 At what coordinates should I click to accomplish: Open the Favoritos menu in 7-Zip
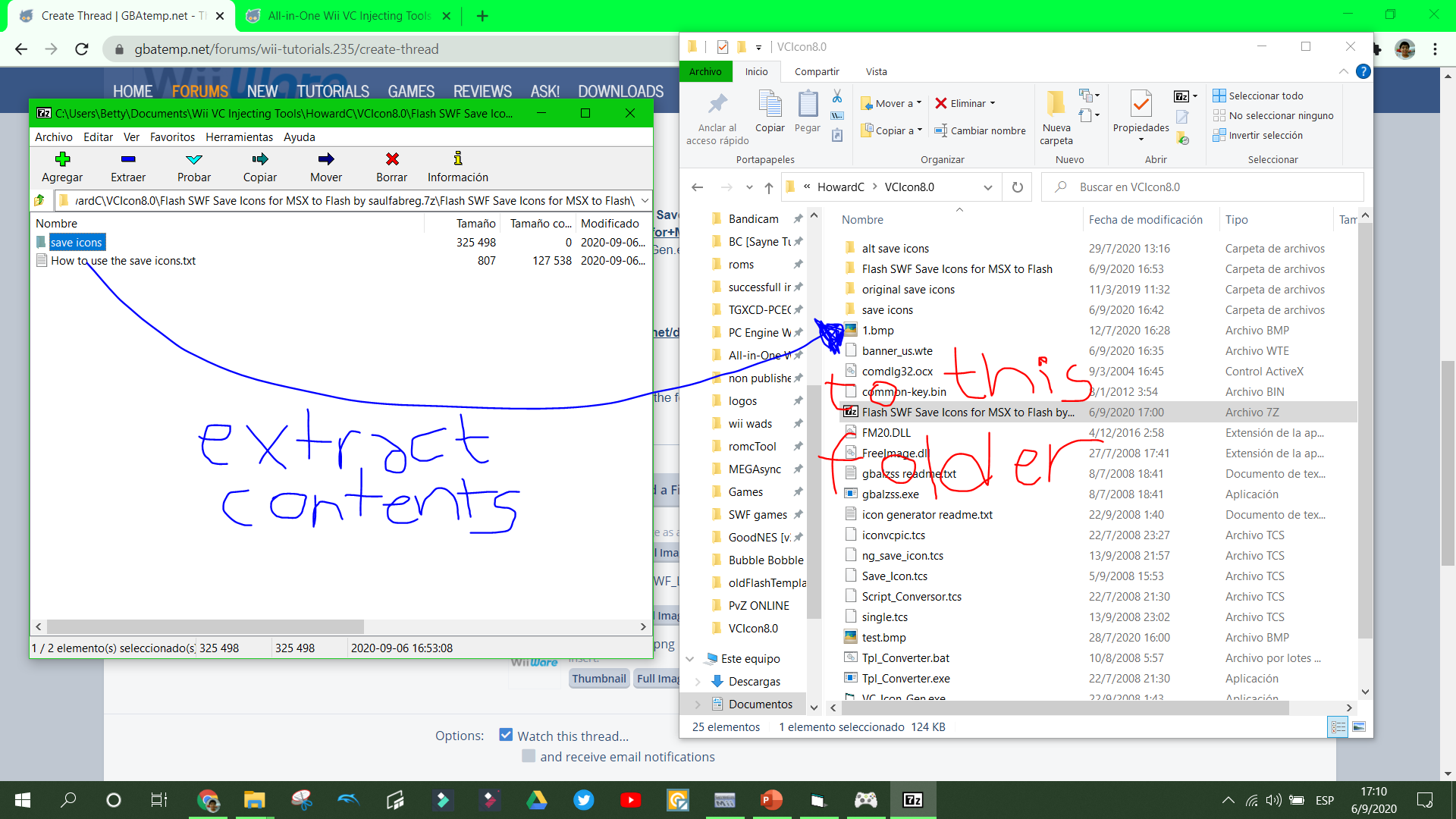tap(172, 136)
